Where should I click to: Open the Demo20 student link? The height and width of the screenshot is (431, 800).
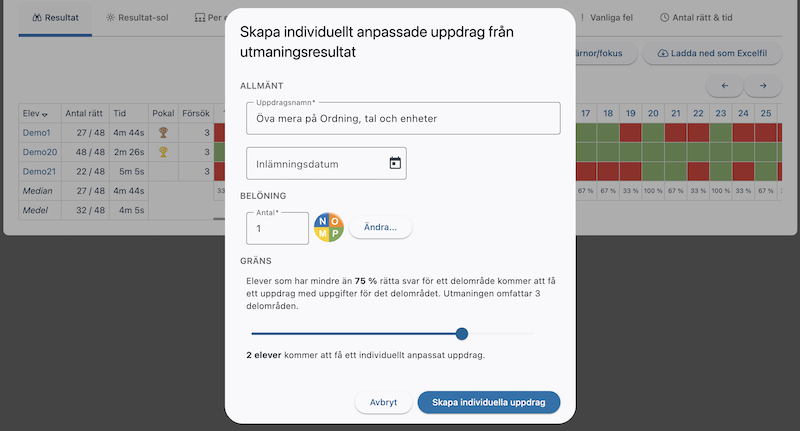coord(40,152)
